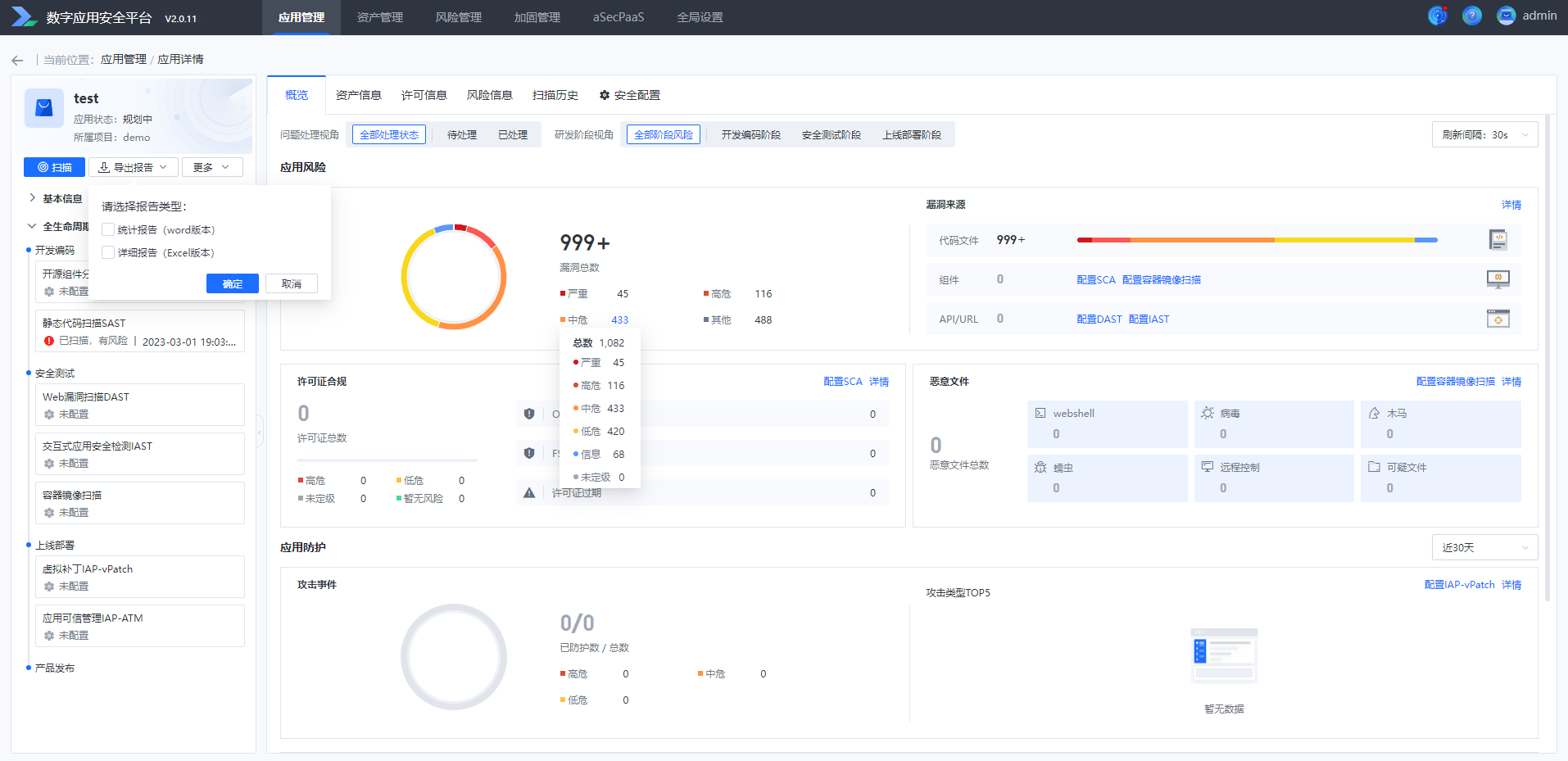The height and width of the screenshot is (761, 1568).
Task: Select the 待处理 status filter
Action: tap(461, 135)
